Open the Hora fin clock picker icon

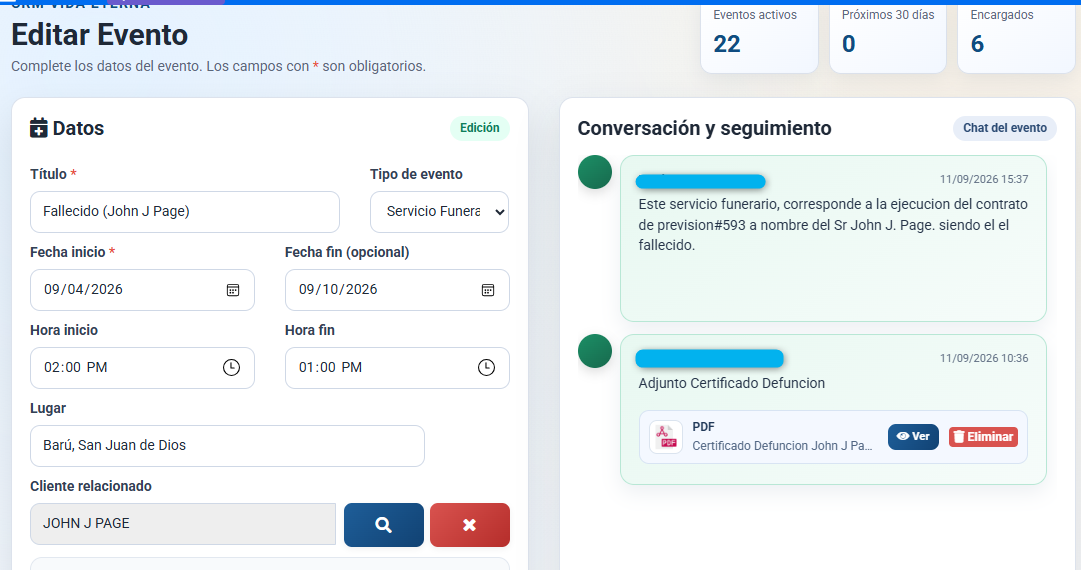(x=486, y=367)
